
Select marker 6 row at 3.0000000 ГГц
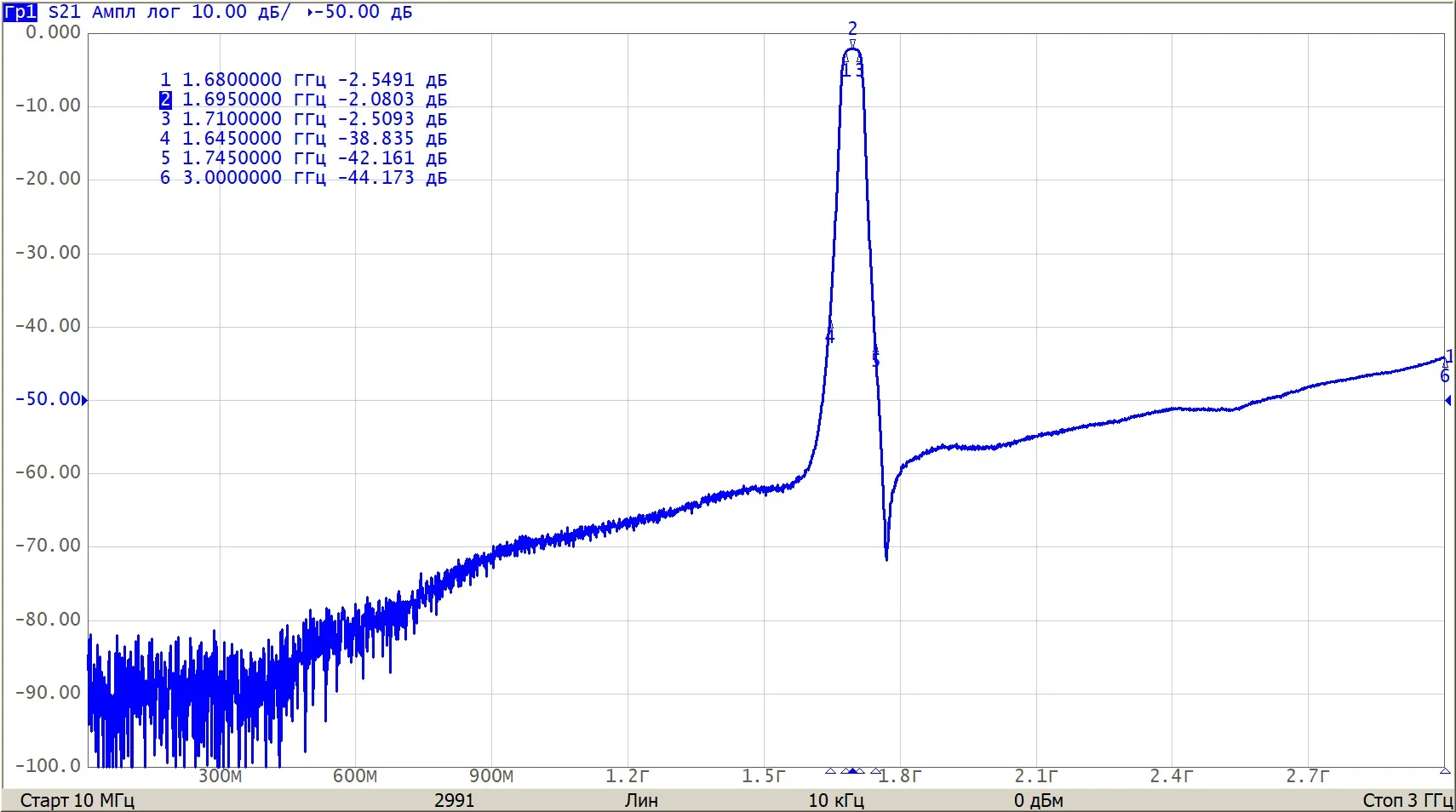click(303, 178)
